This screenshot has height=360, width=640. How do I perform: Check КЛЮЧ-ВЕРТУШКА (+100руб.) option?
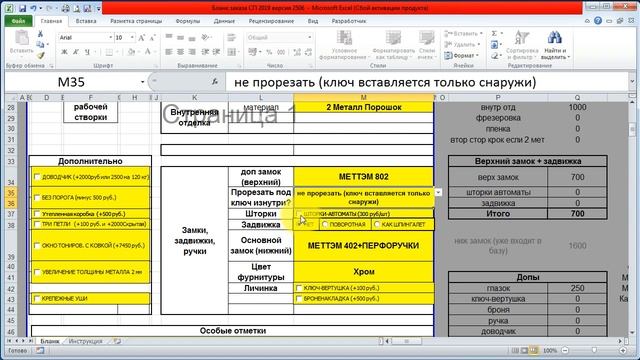pyautogui.click(x=299, y=288)
